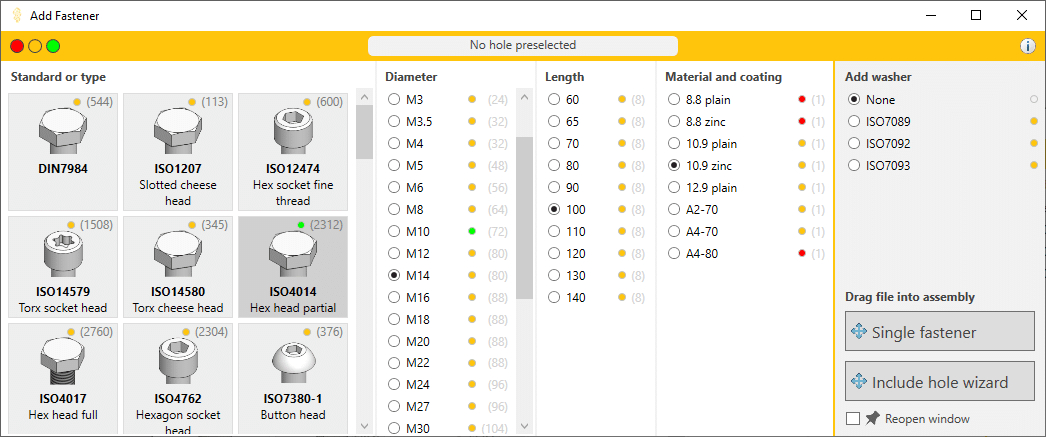Screen dimensions: 1046x437
Task: Click the Single fastener button
Action: [x=939, y=332]
